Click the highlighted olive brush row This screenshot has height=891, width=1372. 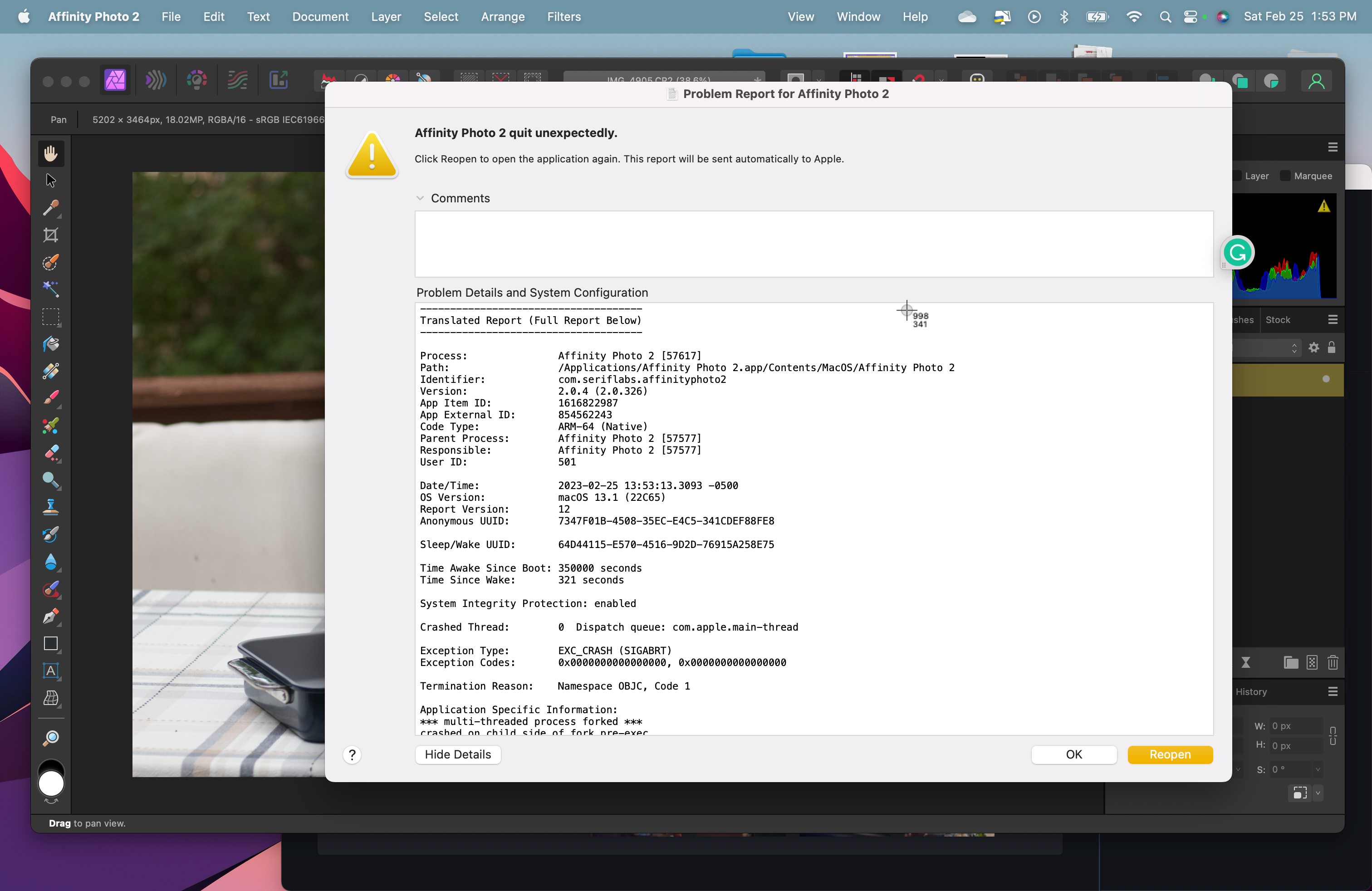coord(1288,379)
